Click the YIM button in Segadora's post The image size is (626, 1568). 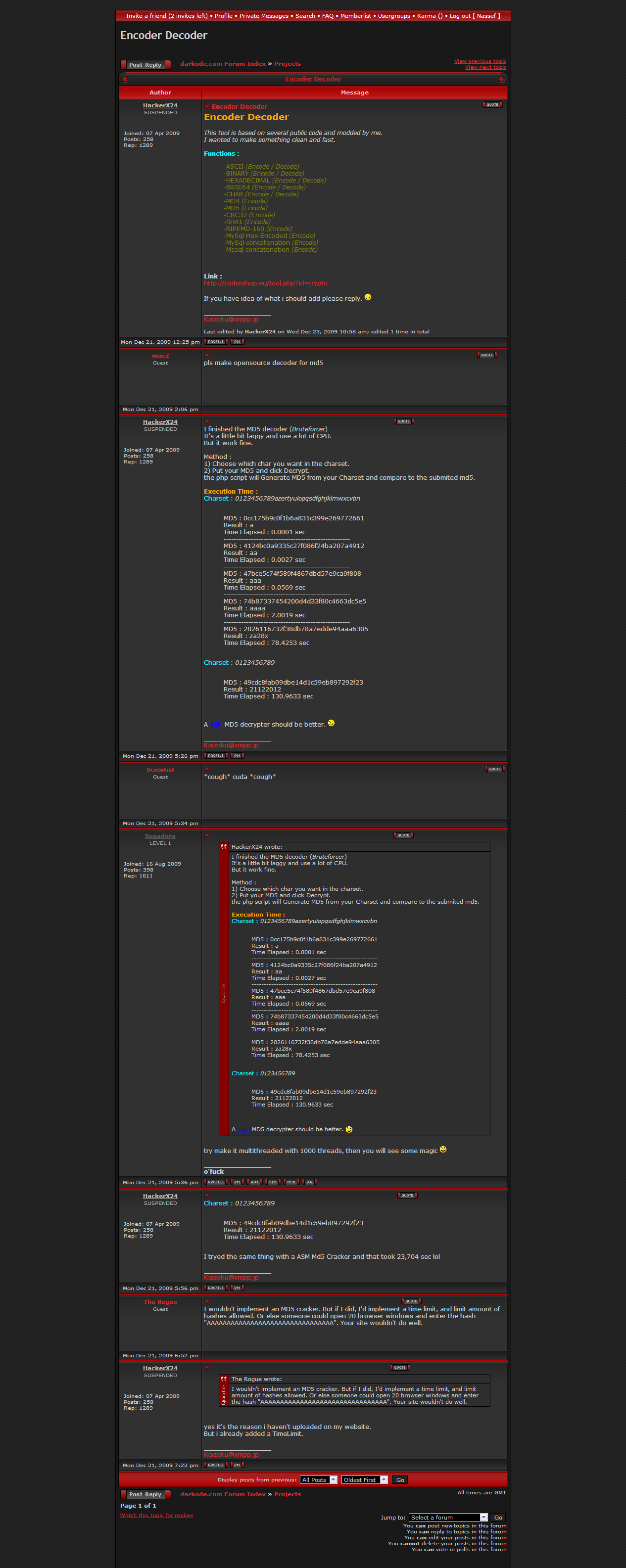(273, 1182)
